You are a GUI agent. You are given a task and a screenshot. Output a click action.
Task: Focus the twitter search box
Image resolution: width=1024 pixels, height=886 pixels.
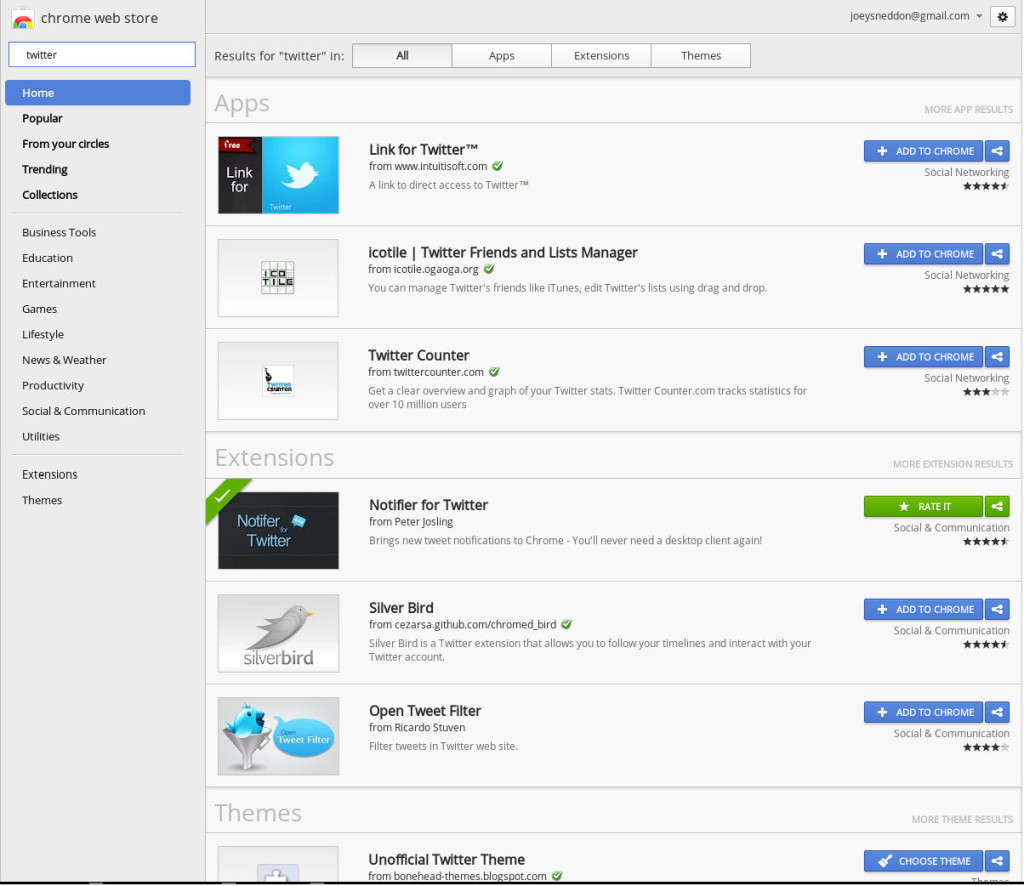(102, 55)
